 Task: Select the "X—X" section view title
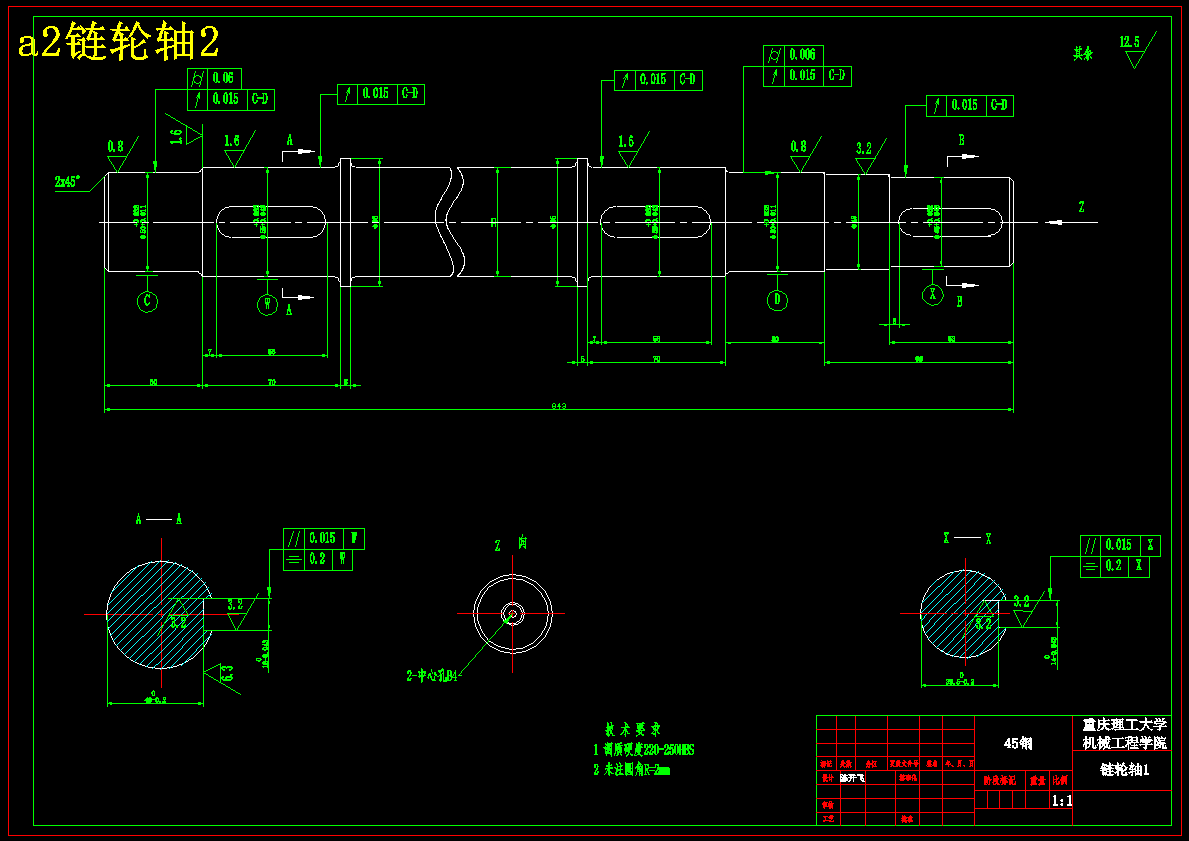click(x=968, y=538)
